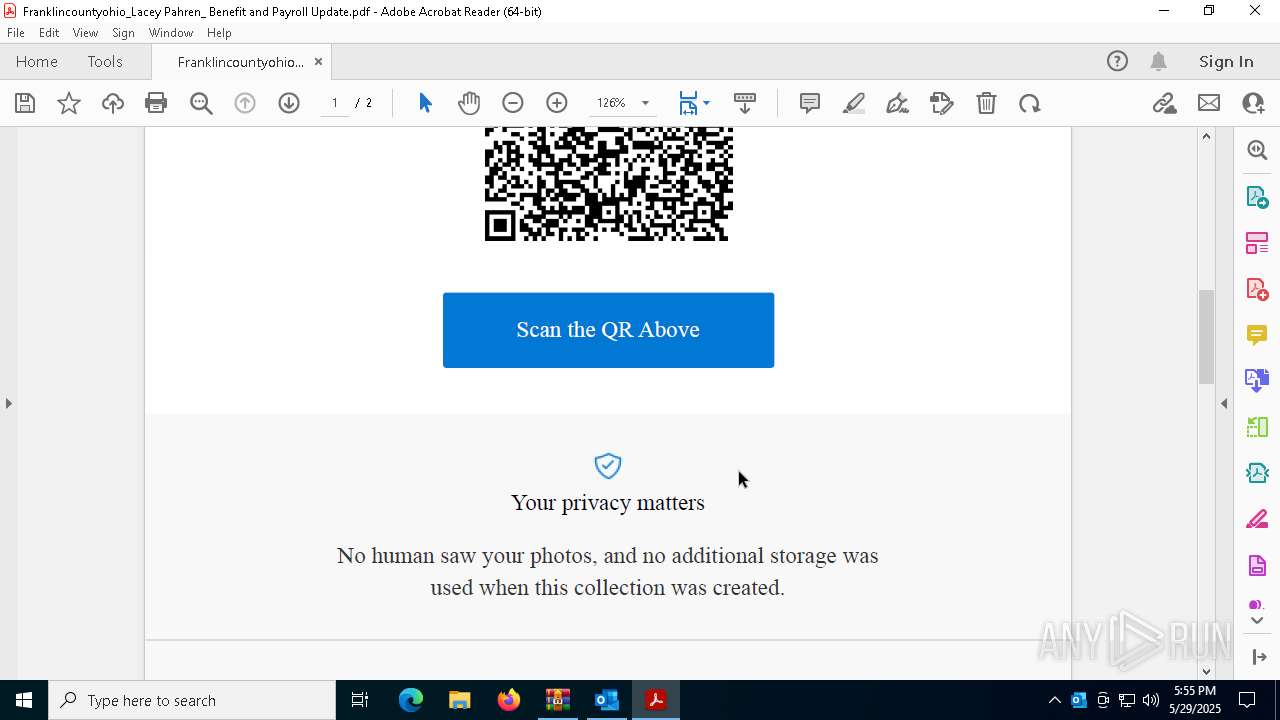Viewport: 1280px width, 720px height.
Task: Zoom in with plus icon
Action: (x=557, y=103)
